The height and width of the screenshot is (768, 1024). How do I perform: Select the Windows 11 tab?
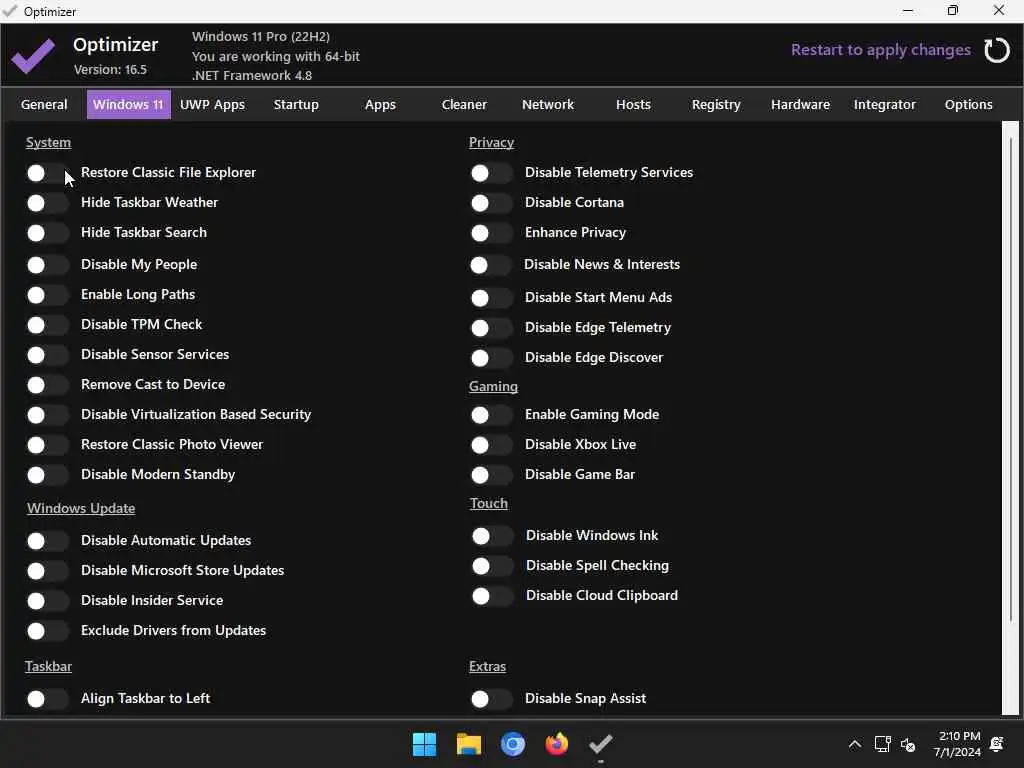pos(129,104)
